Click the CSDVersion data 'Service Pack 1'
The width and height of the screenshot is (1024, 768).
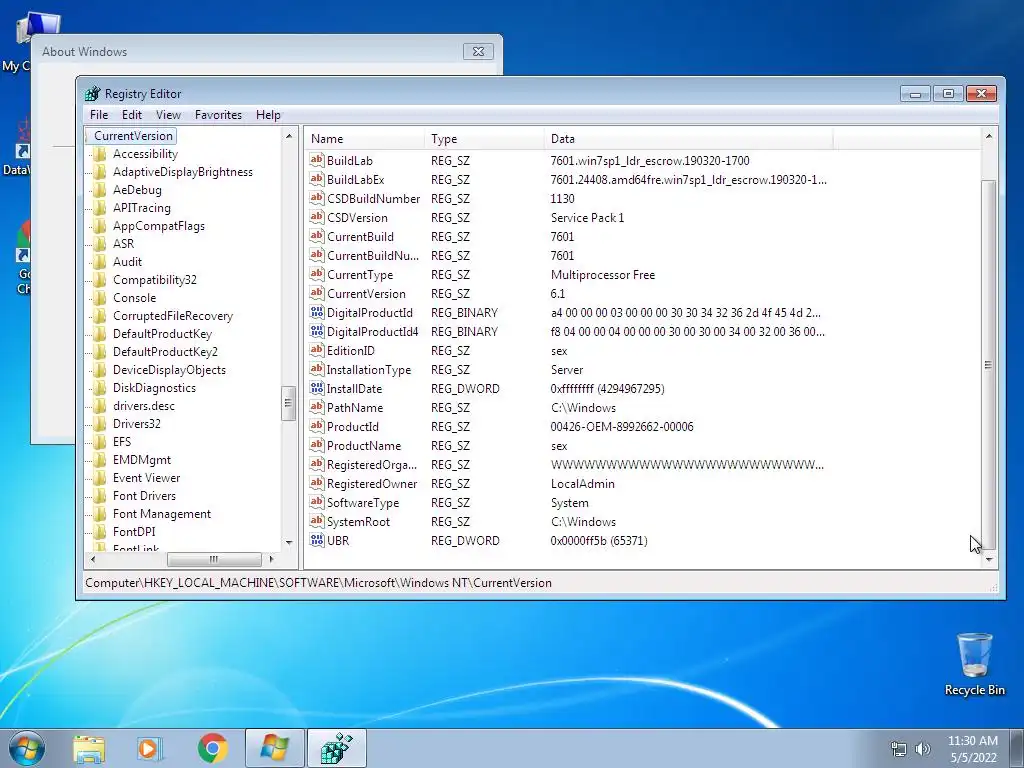point(587,217)
